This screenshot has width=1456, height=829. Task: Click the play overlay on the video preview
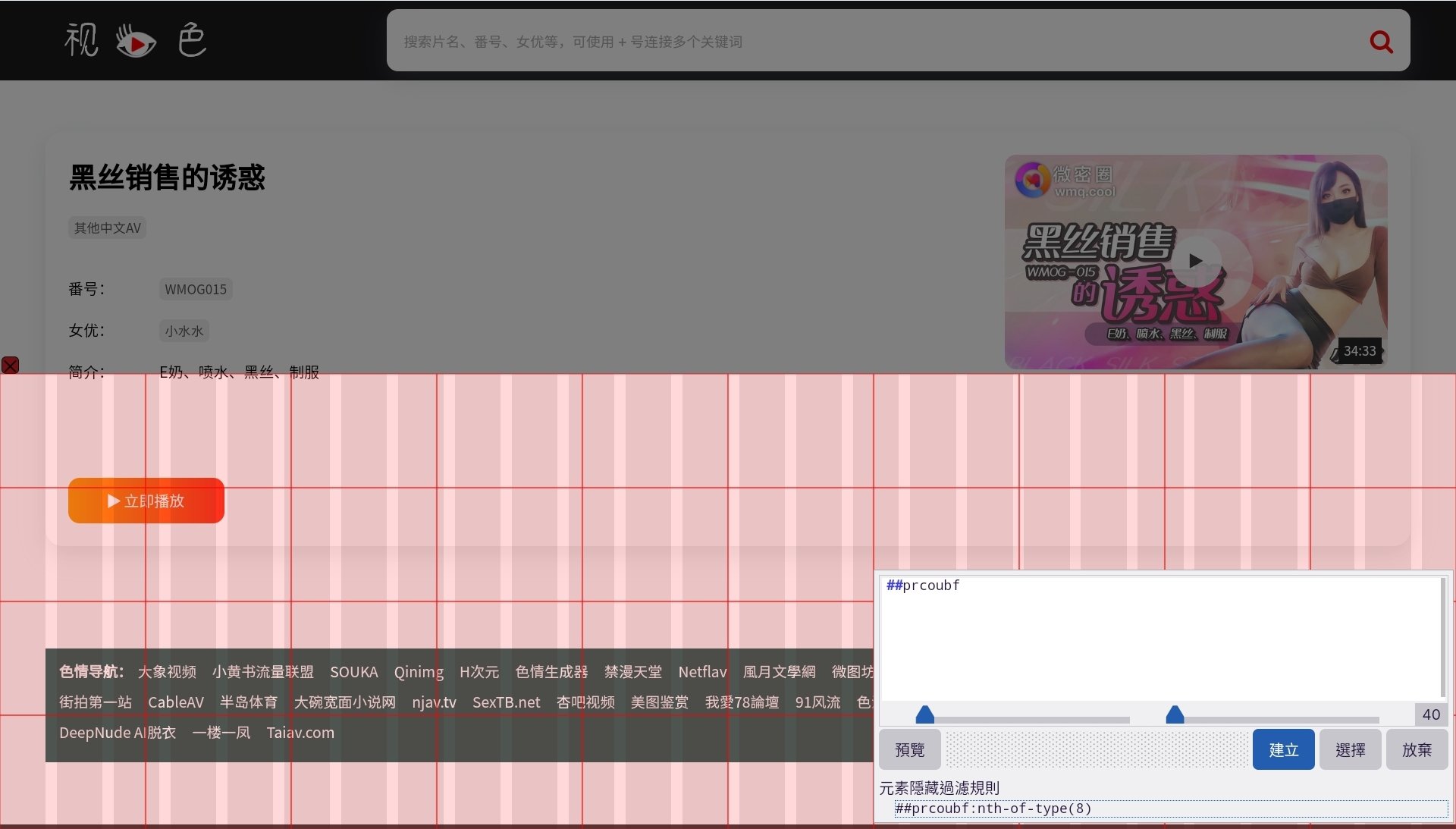[x=1195, y=261]
